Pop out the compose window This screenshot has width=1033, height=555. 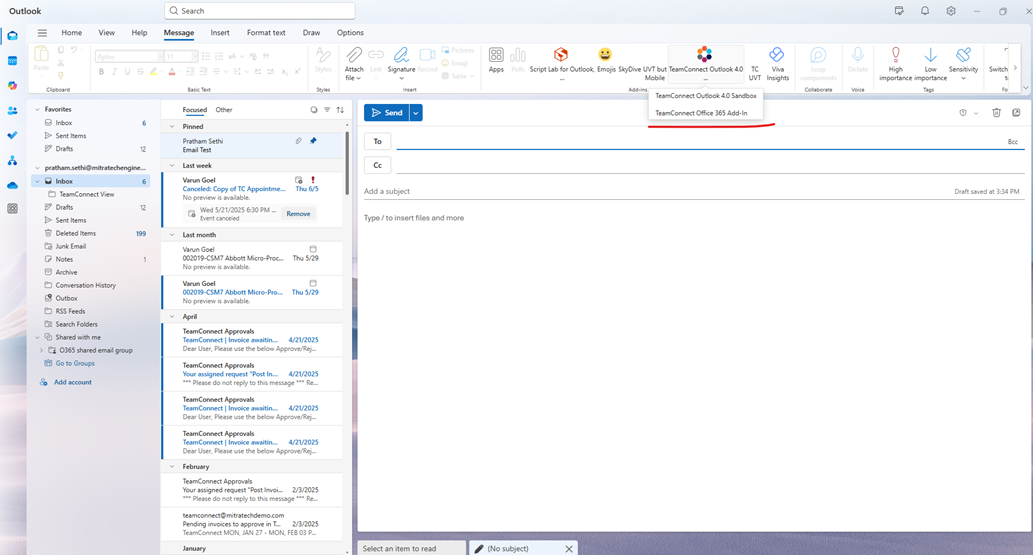(x=1017, y=113)
